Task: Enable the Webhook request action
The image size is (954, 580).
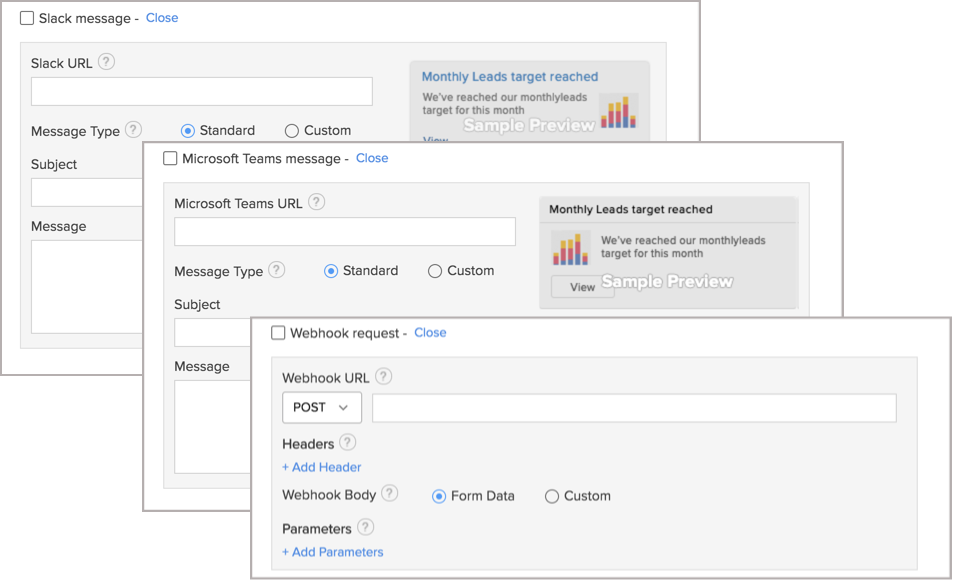Action: (x=277, y=332)
